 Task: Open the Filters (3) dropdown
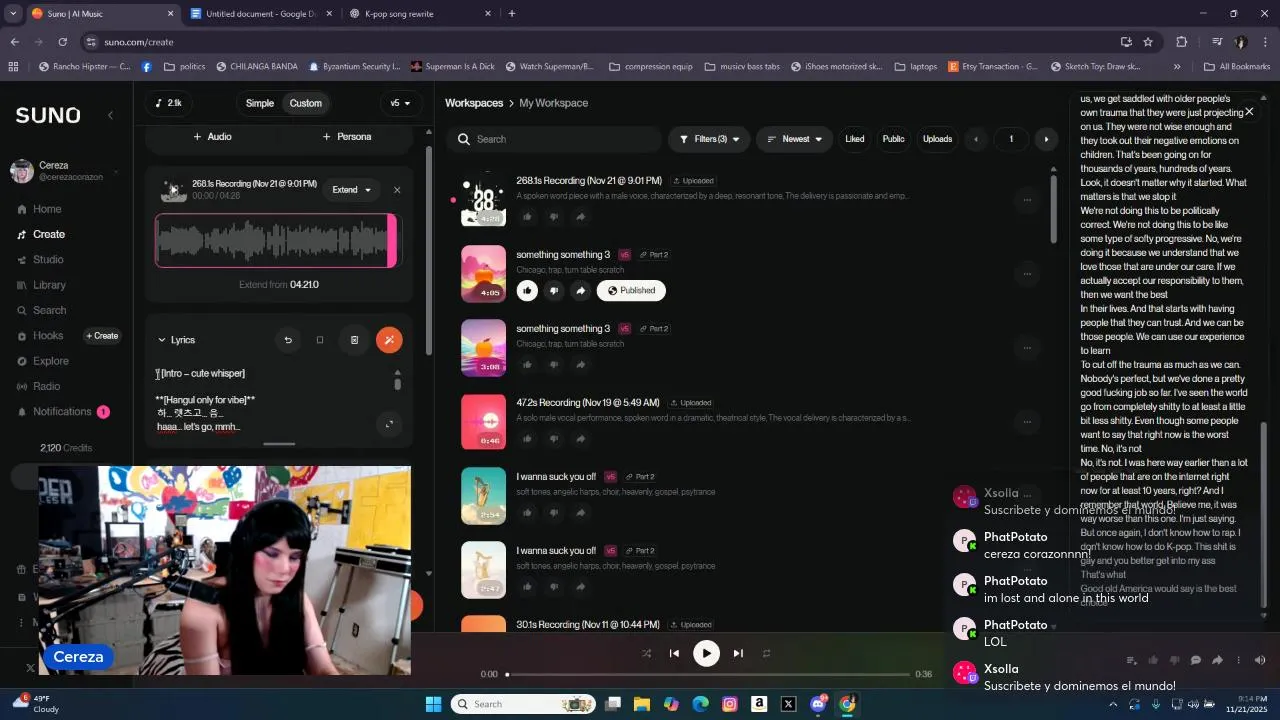(x=708, y=139)
